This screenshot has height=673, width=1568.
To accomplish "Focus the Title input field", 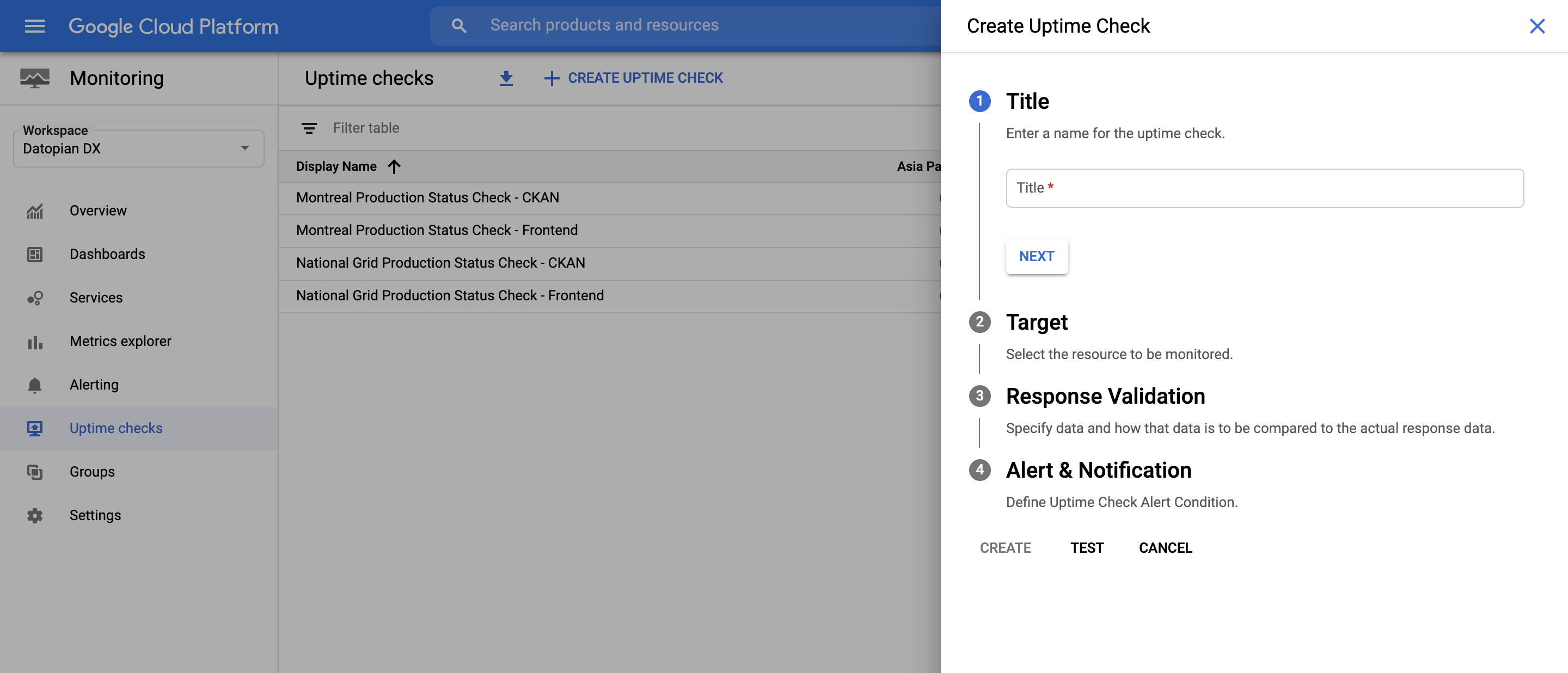I will tap(1264, 188).
